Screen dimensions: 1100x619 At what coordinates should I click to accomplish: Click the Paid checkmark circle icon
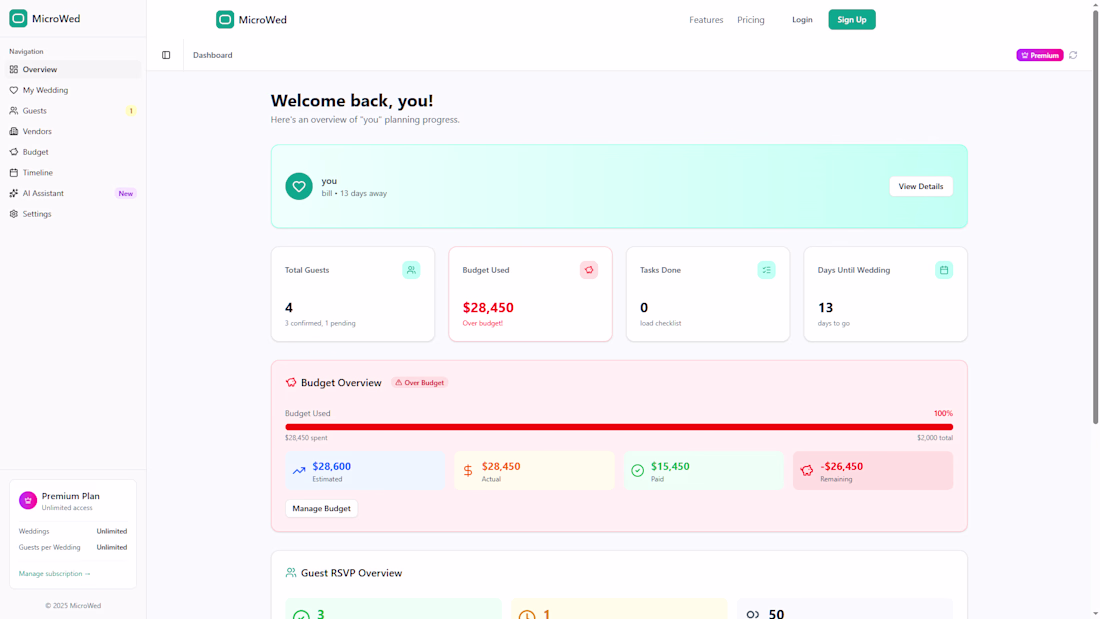[638, 471]
